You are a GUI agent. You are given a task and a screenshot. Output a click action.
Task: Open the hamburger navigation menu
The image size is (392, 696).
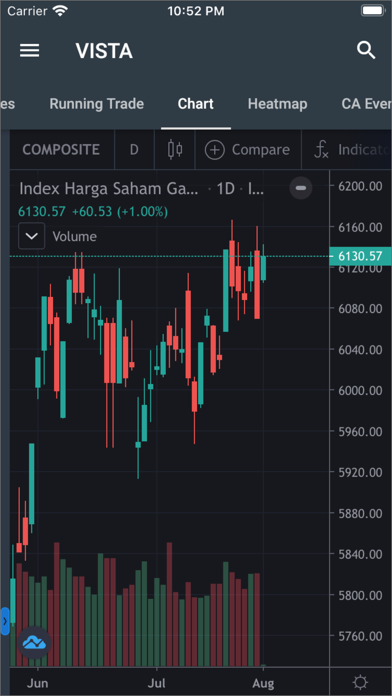click(x=30, y=51)
